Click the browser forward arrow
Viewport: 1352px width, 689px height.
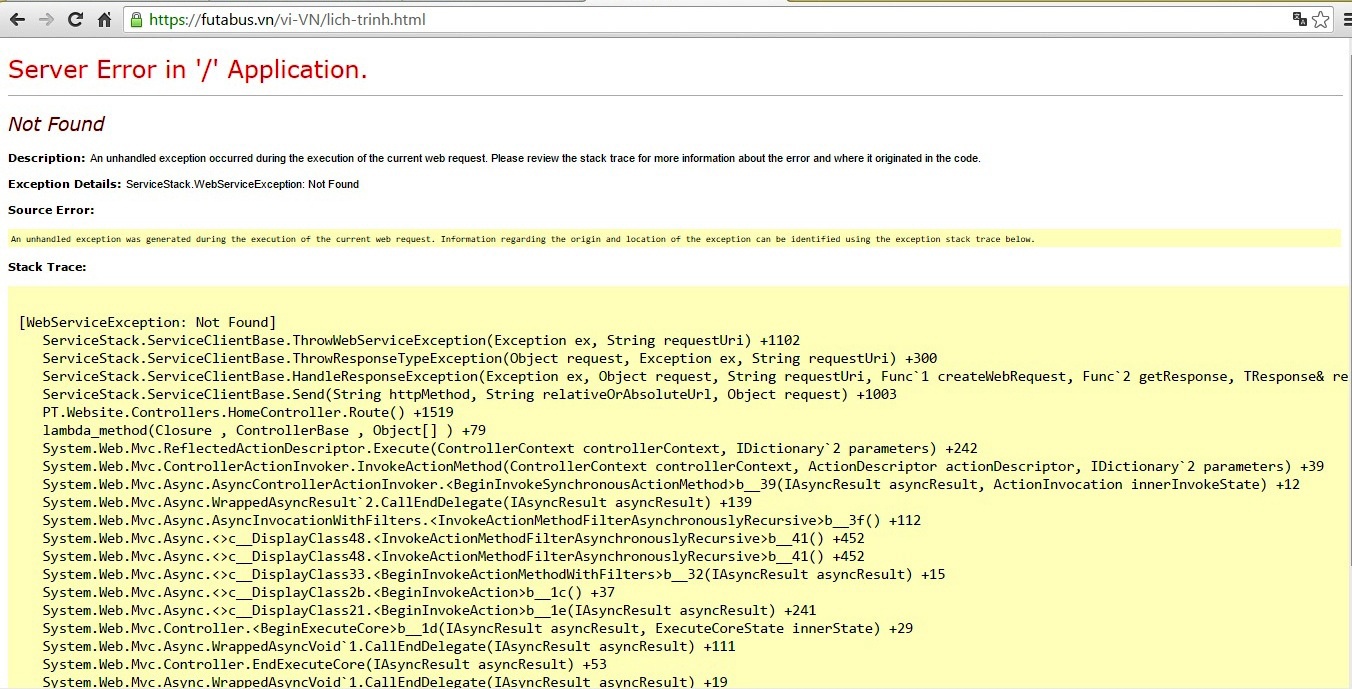coord(45,20)
